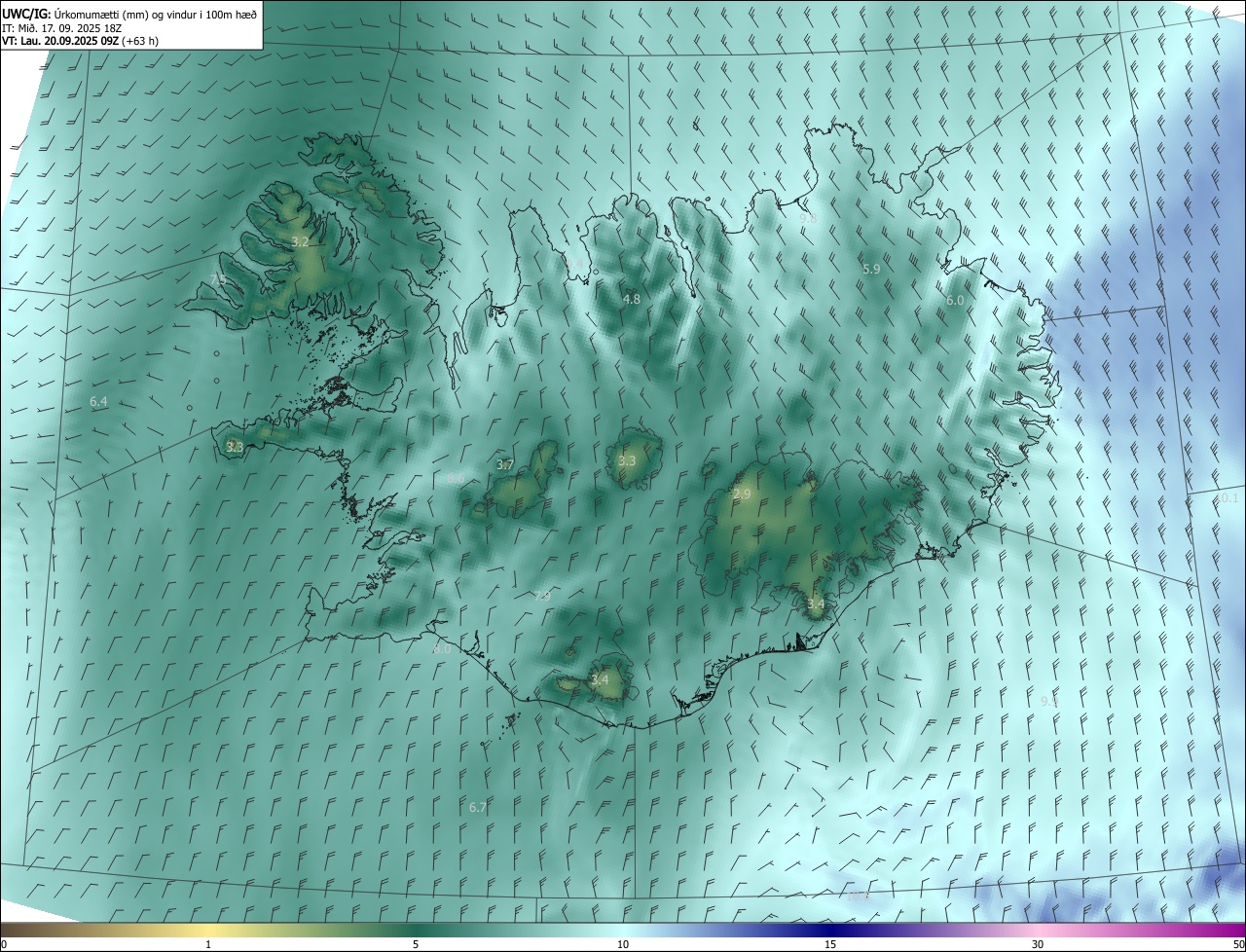The image size is (1246, 952).
Task: Select the 3.7 value over Langjökull glacier
Action: coord(504,465)
